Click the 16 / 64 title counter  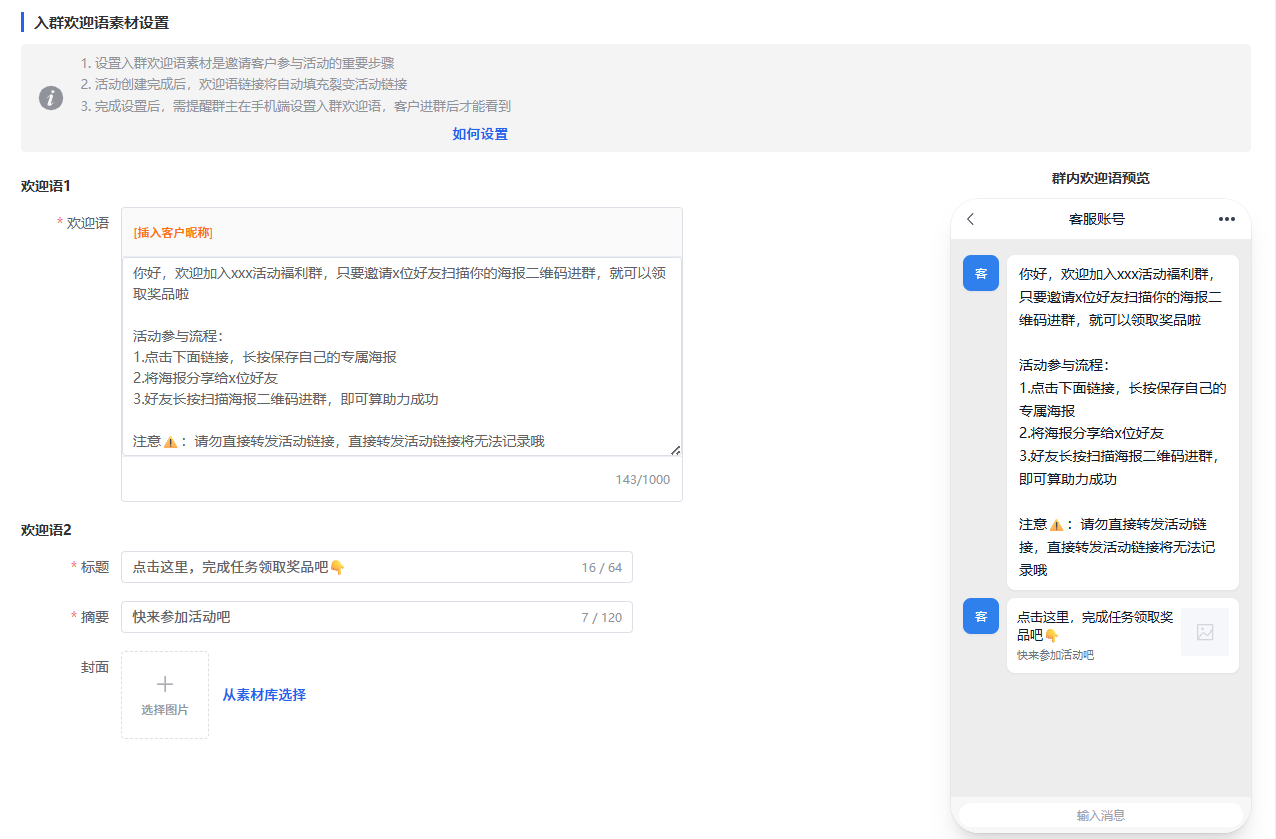point(602,567)
